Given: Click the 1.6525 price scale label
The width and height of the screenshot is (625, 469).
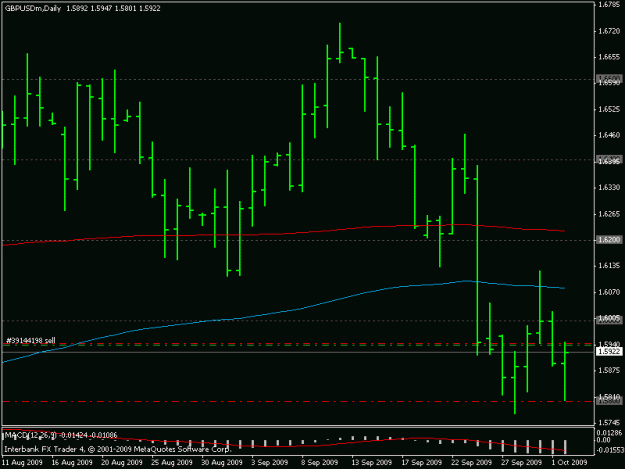Looking at the screenshot, I should pyautogui.click(x=609, y=109).
